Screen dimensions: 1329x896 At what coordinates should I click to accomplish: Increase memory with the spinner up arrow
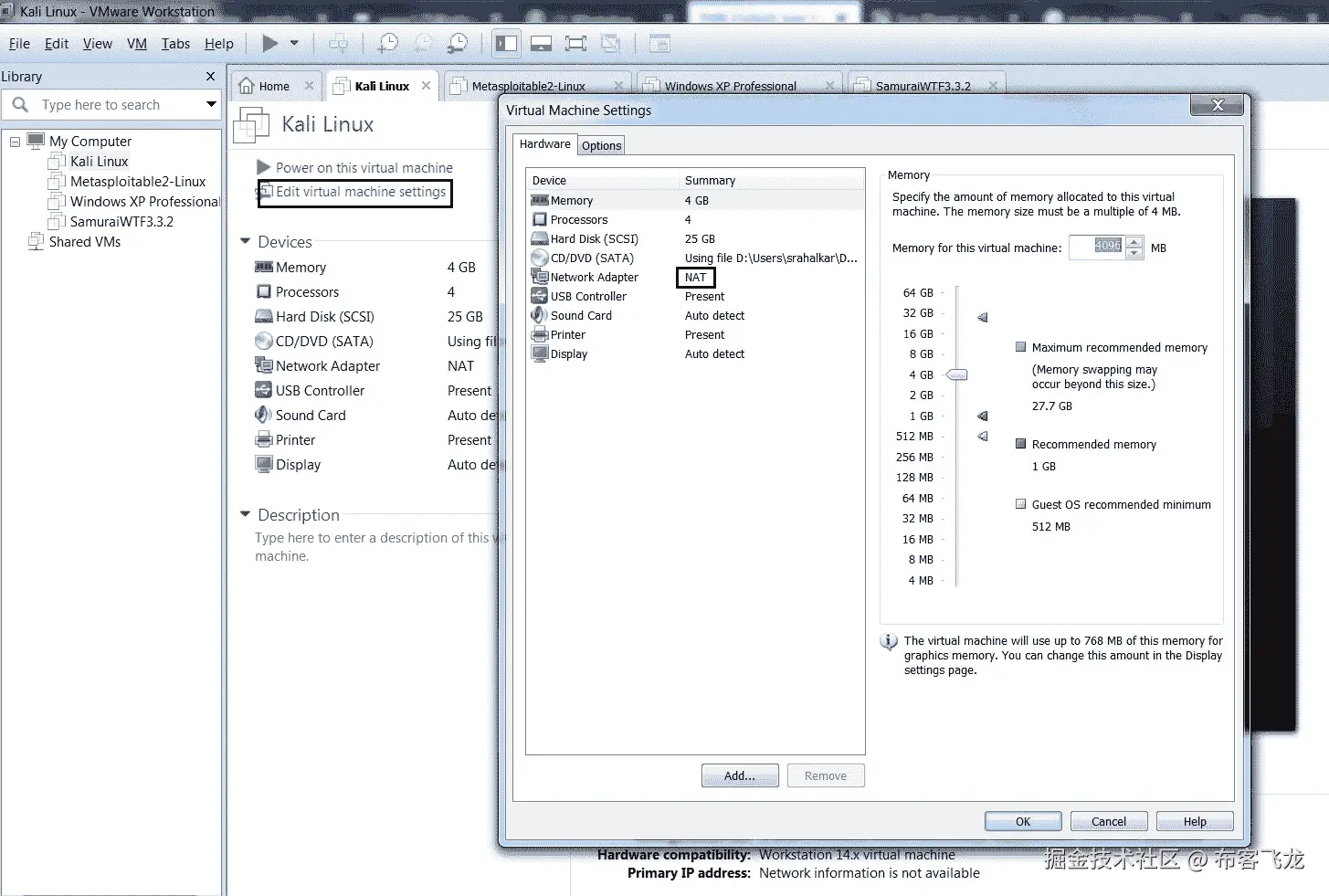[x=1134, y=242]
